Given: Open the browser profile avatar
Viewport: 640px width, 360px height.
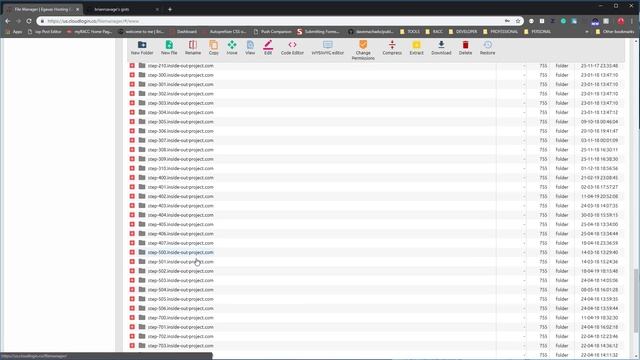Looking at the screenshot, I should (x=620, y=21).
